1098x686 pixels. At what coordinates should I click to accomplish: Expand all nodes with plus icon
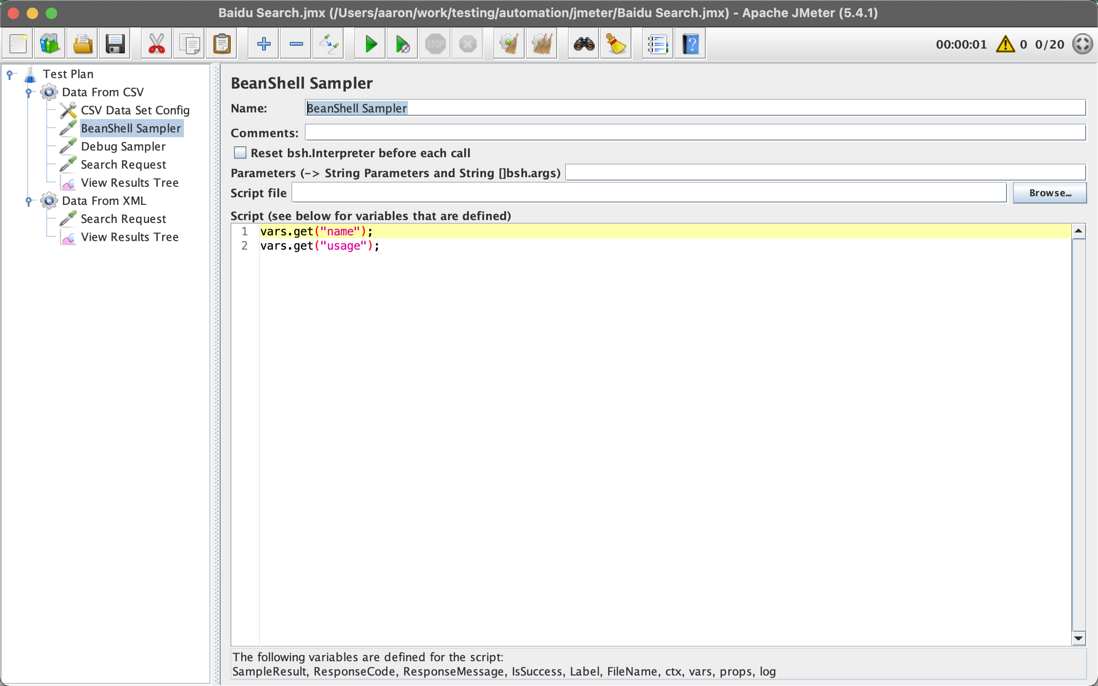(263, 44)
